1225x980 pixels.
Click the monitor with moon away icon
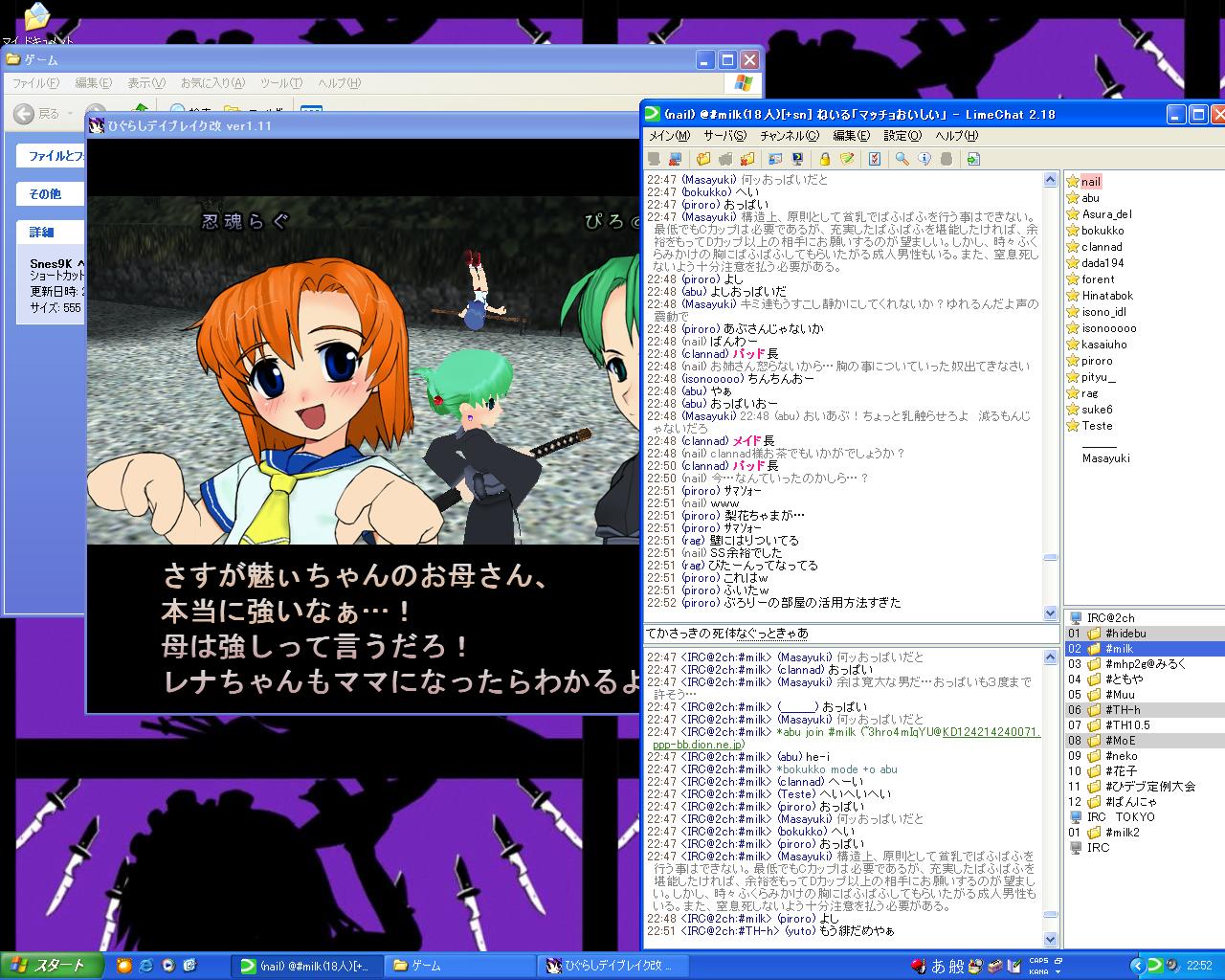point(797,159)
